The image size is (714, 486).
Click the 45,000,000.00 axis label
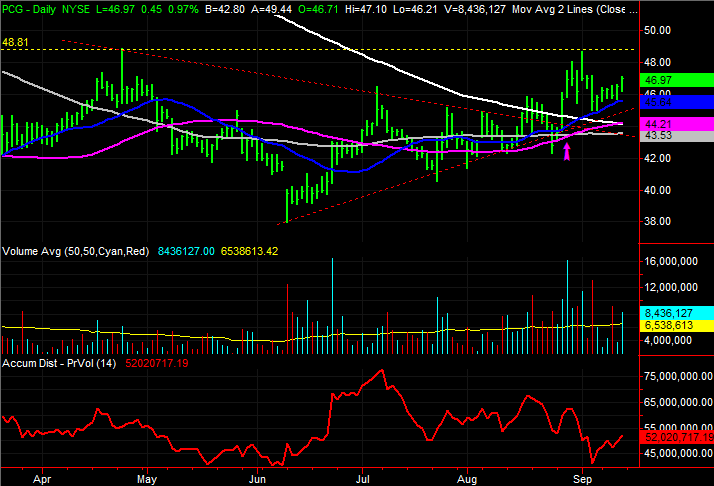coord(678,453)
